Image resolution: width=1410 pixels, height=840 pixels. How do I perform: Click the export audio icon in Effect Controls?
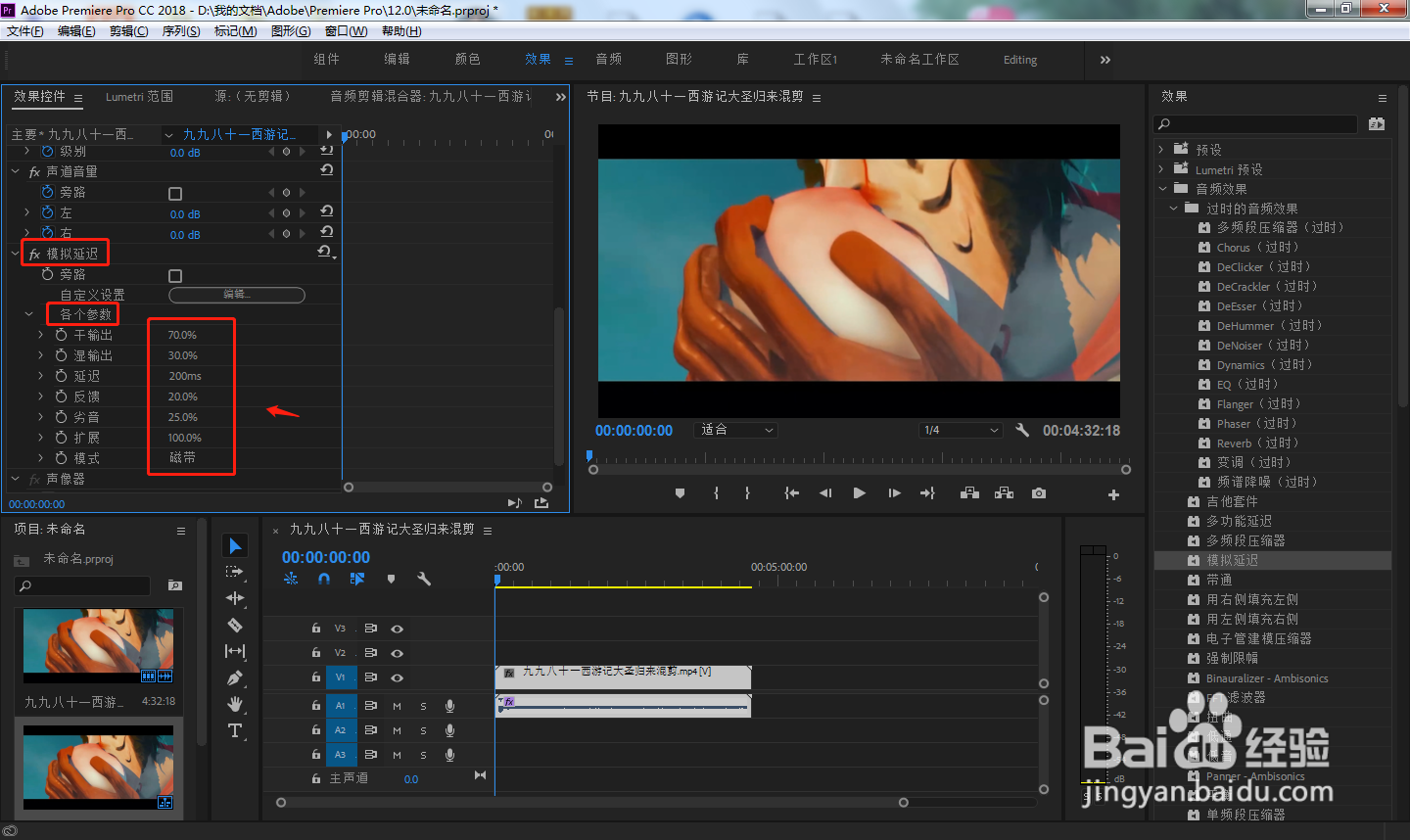coord(540,502)
